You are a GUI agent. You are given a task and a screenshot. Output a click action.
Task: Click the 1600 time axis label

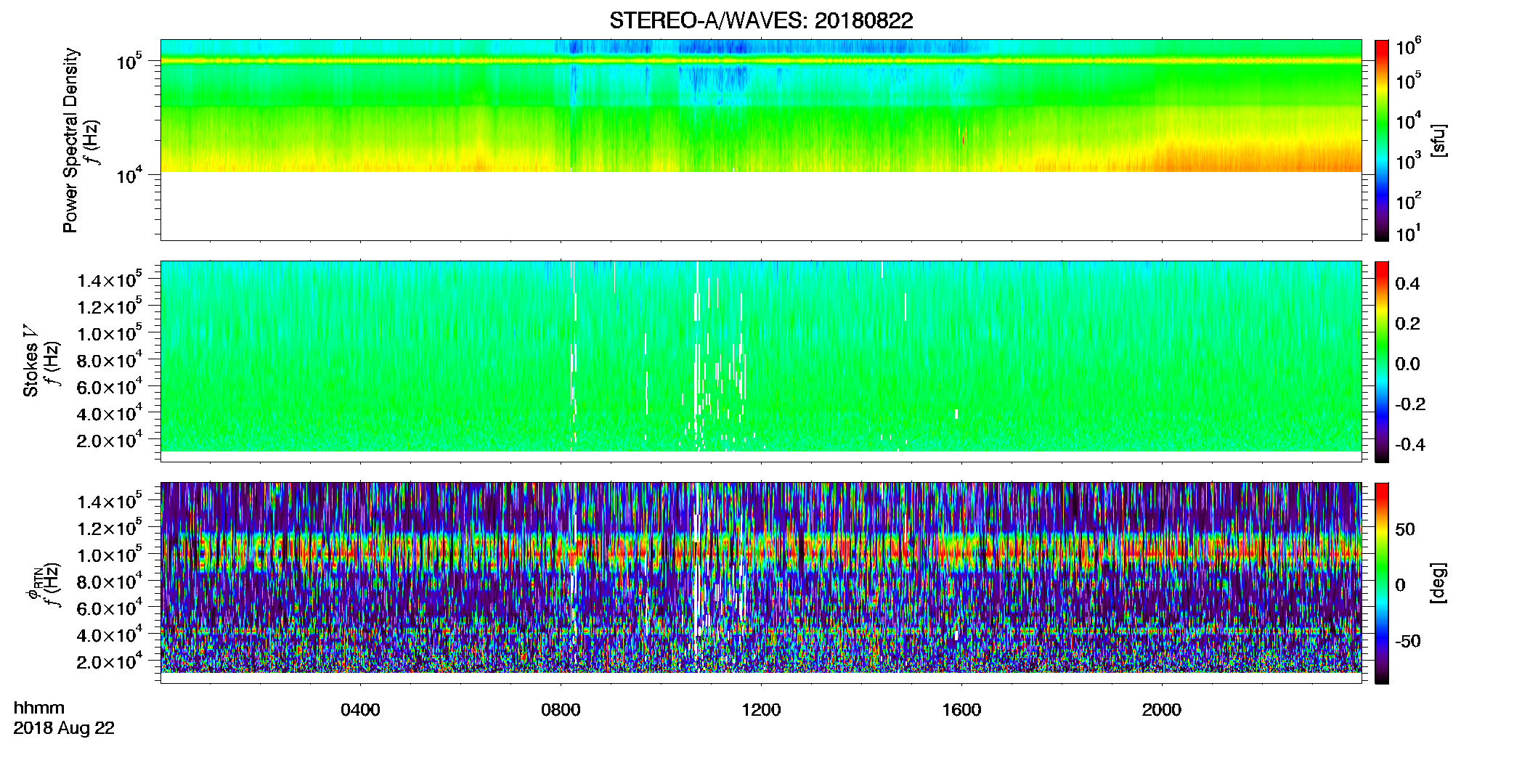[x=961, y=710]
